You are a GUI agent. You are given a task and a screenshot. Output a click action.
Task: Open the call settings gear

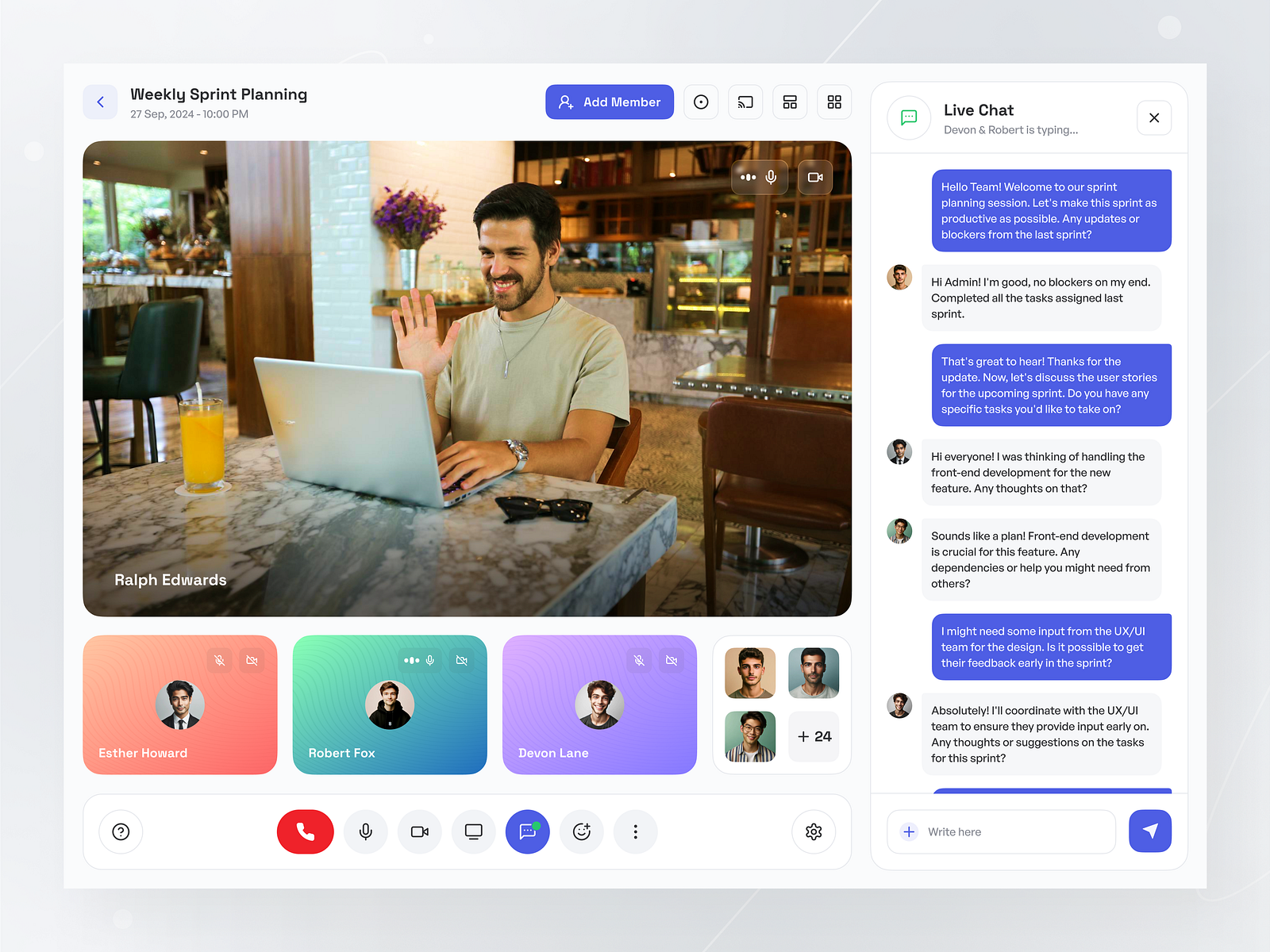814,831
